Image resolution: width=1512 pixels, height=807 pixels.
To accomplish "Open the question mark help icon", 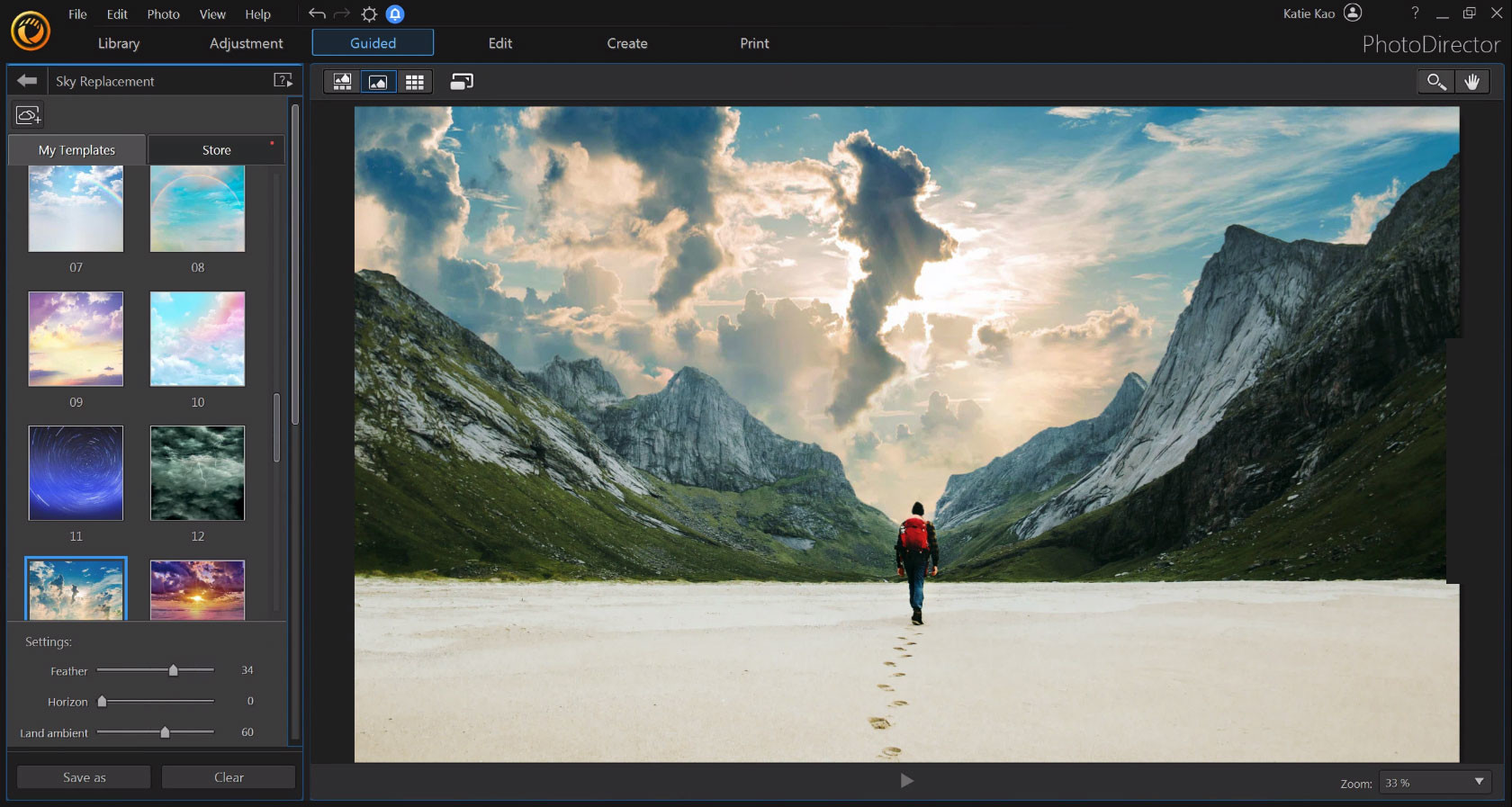I will point(1415,13).
